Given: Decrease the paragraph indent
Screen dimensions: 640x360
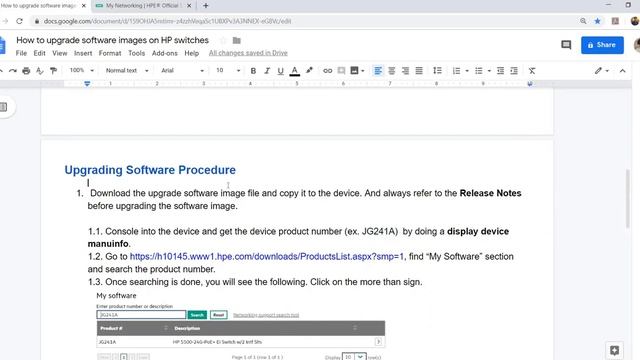Looking at the screenshot, I should (x=500, y=71).
